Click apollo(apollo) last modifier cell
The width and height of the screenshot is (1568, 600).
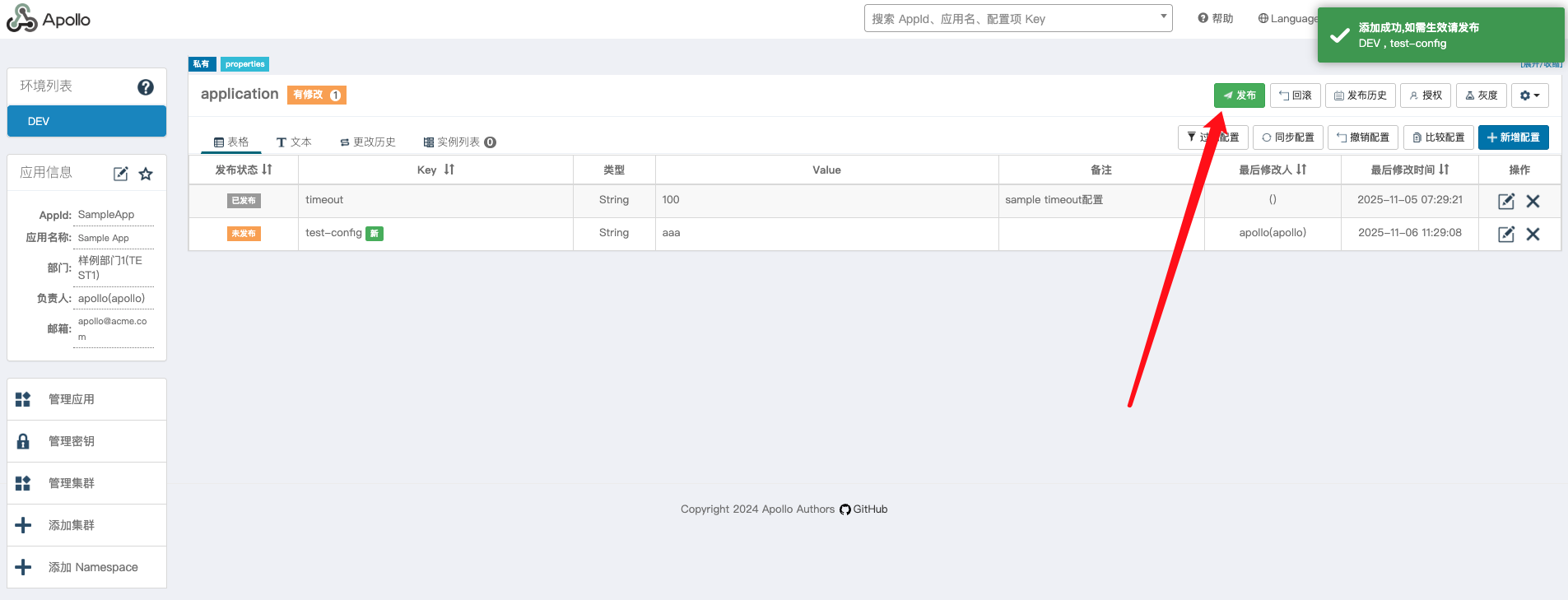[1273, 233]
